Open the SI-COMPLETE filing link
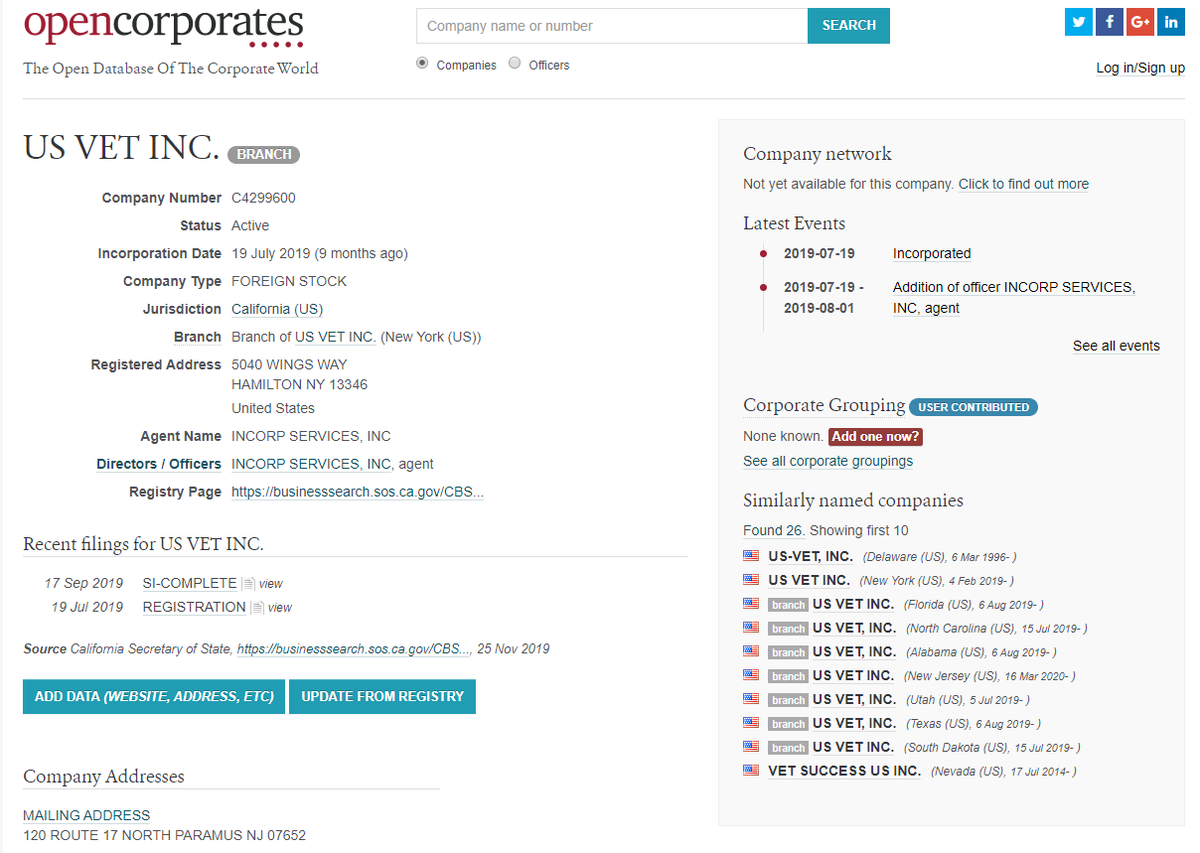 pyautogui.click(x=190, y=583)
